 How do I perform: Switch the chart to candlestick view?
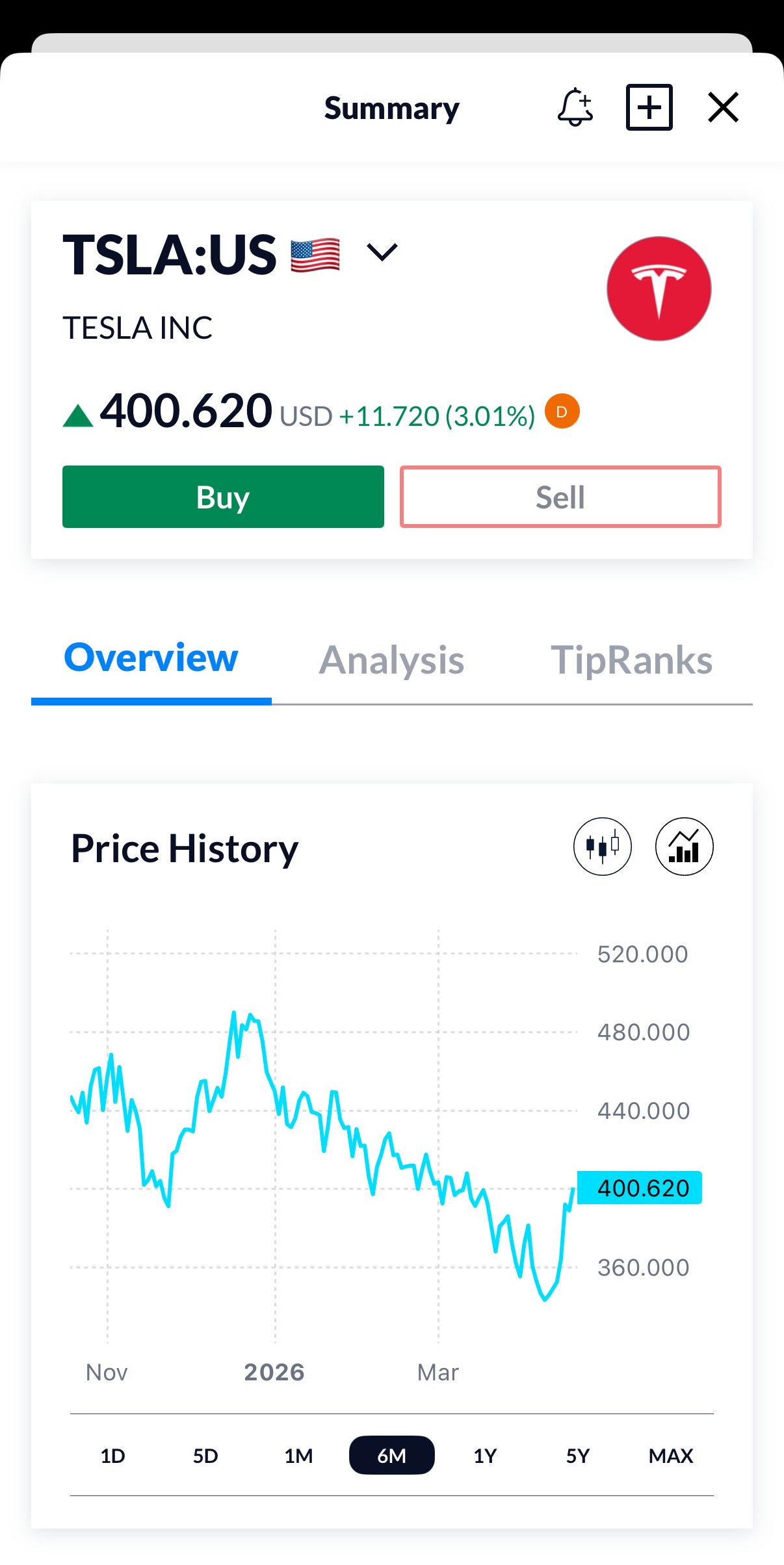tap(602, 847)
